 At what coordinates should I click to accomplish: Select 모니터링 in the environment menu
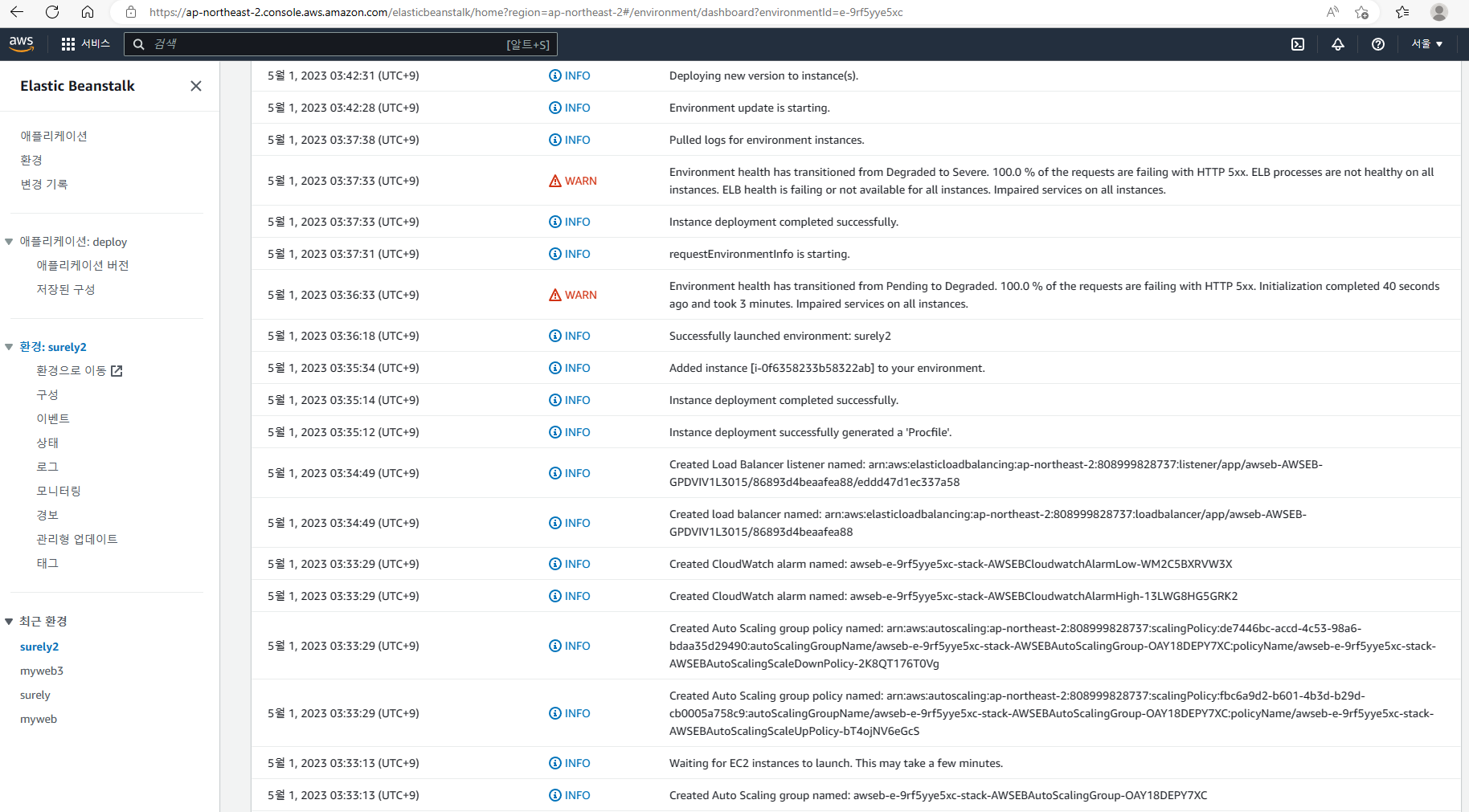[59, 492]
